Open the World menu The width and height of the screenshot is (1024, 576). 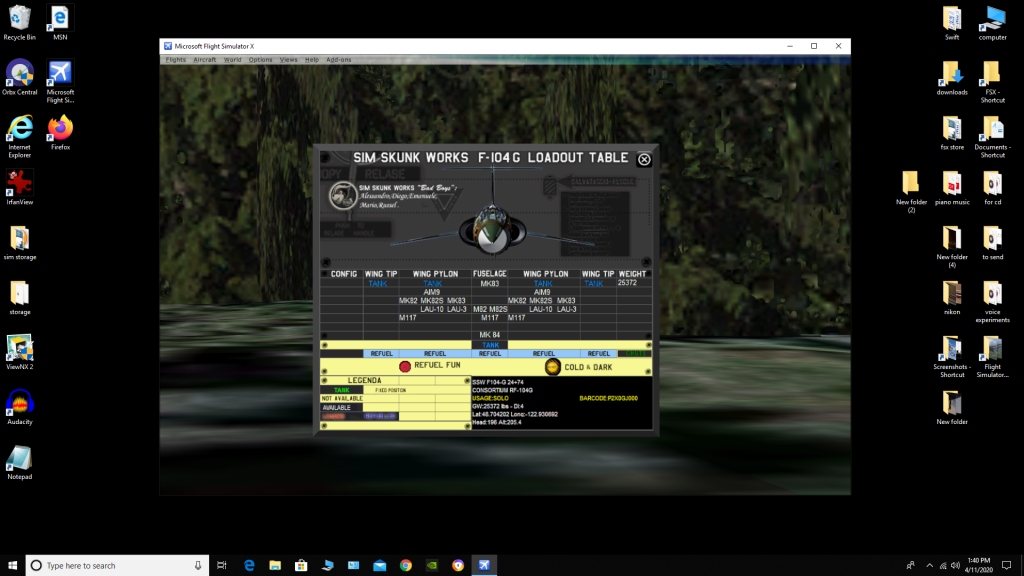(232, 59)
